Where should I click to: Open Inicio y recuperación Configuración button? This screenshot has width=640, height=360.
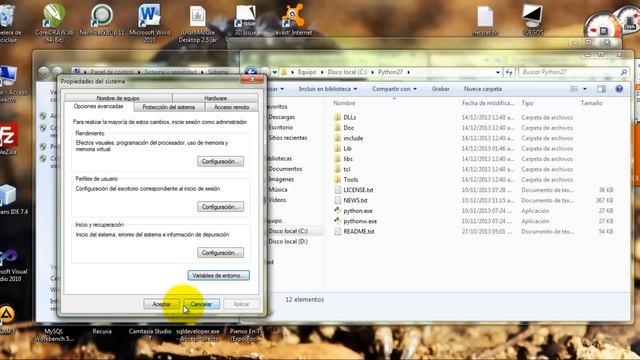click(x=220, y=253)
